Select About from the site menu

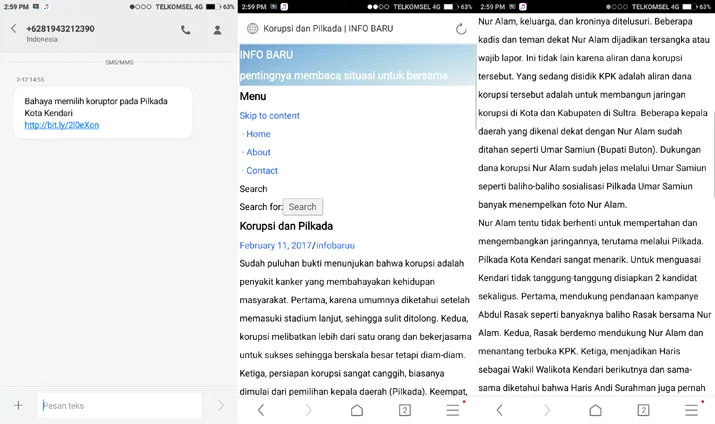point(258,152)
